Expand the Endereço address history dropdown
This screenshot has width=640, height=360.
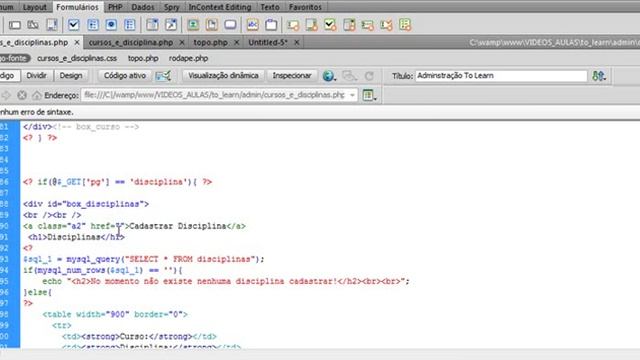pyautogui.click(x=352, y=95)
